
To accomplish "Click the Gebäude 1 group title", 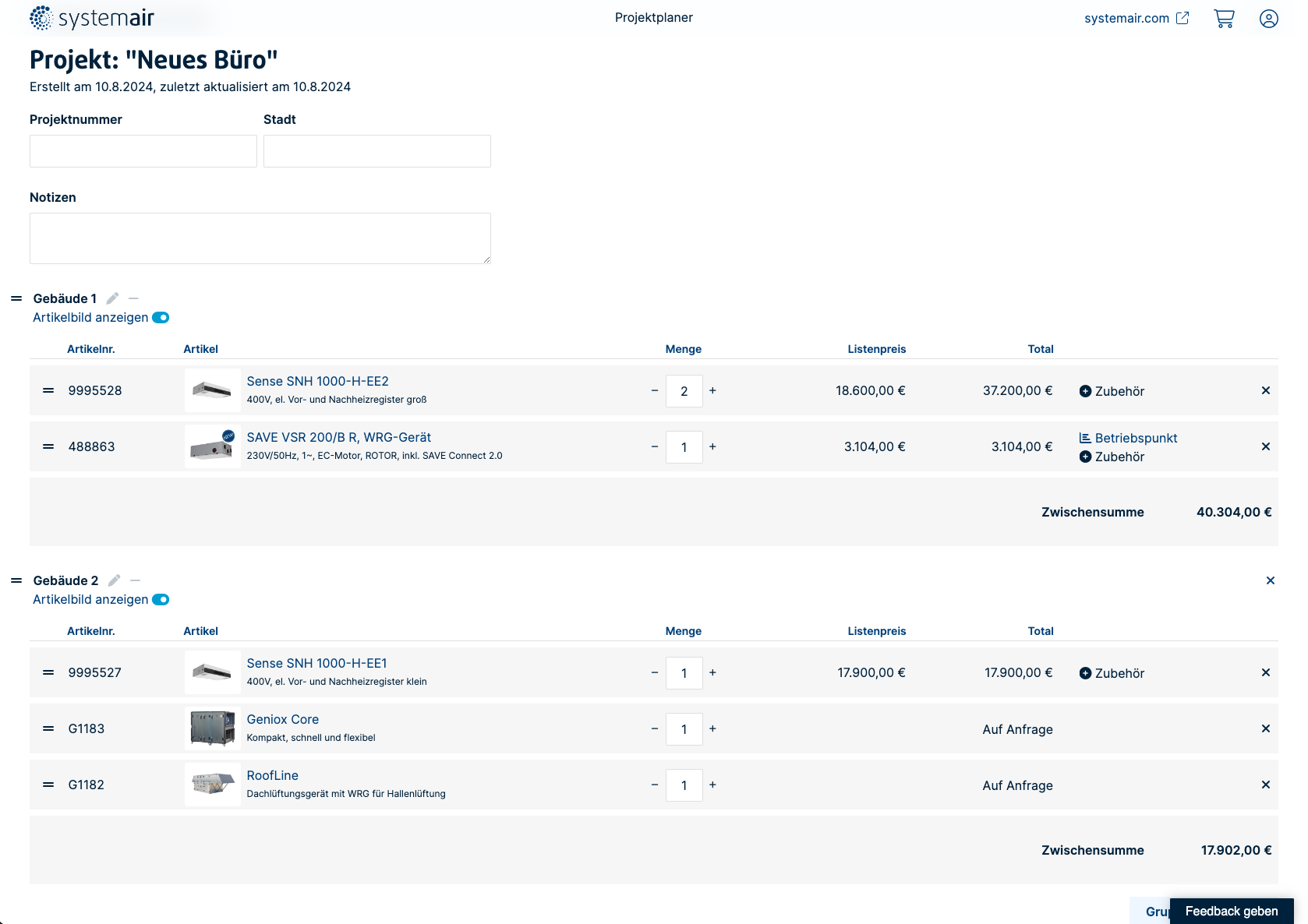I will point(65,298).
